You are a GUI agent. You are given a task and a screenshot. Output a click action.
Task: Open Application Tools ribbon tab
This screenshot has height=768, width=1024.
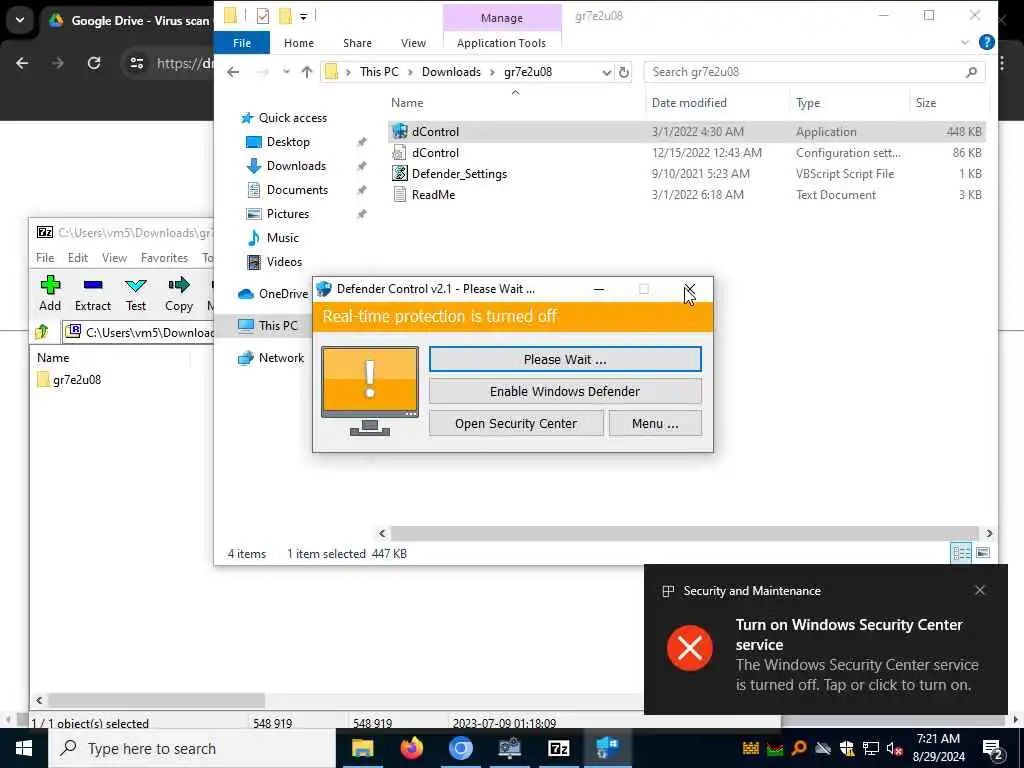click(x=501, y=43)
